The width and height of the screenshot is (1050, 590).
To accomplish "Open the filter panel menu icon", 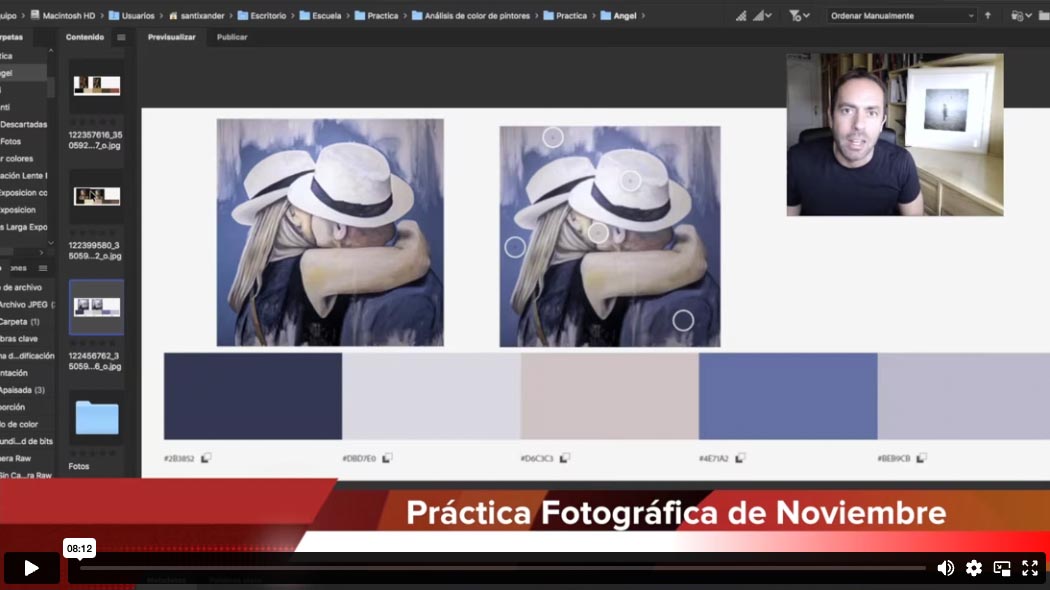I will click(x=43, y=268).
